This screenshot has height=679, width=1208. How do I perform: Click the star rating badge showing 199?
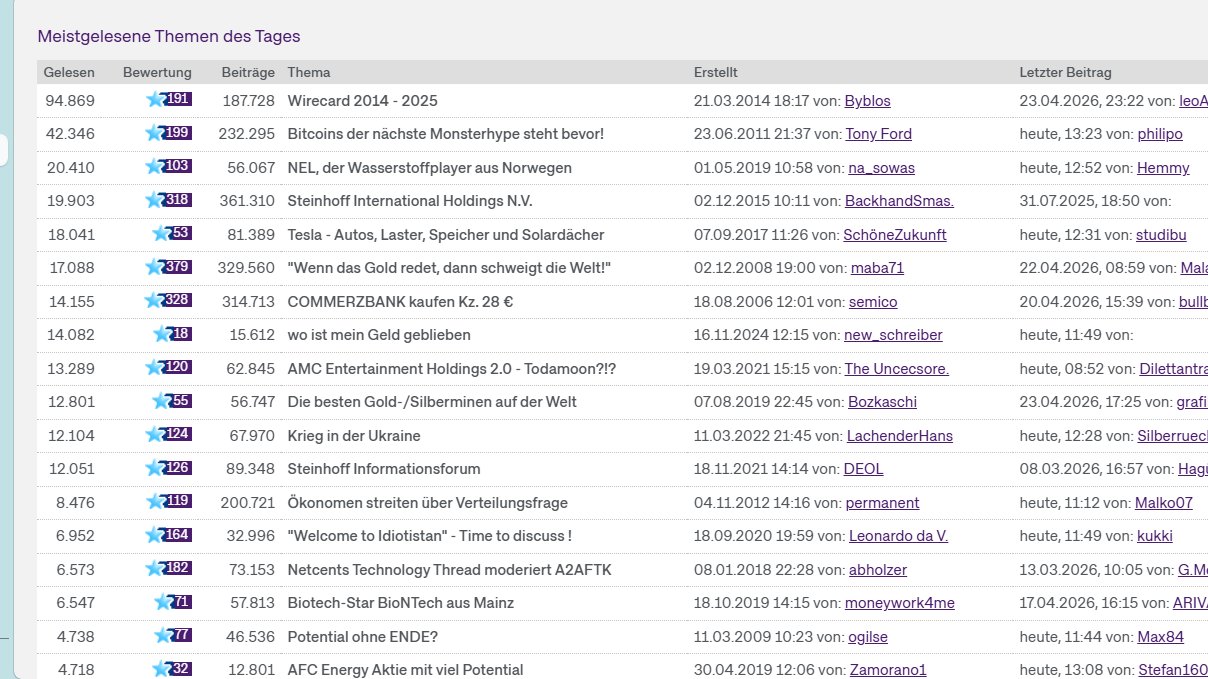tap(167, 134)
